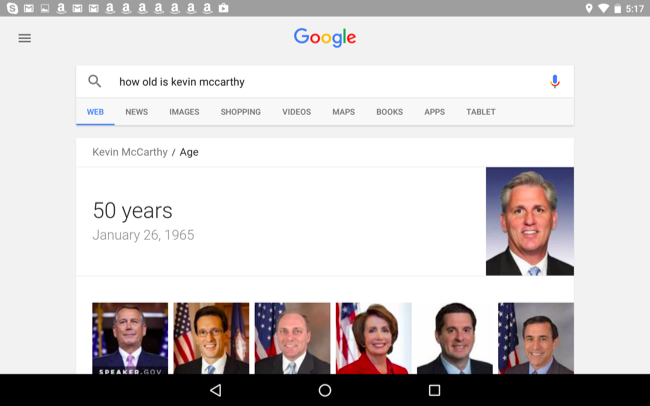Switch to the Images tab
650x406 pixels.
coord(184,112)
